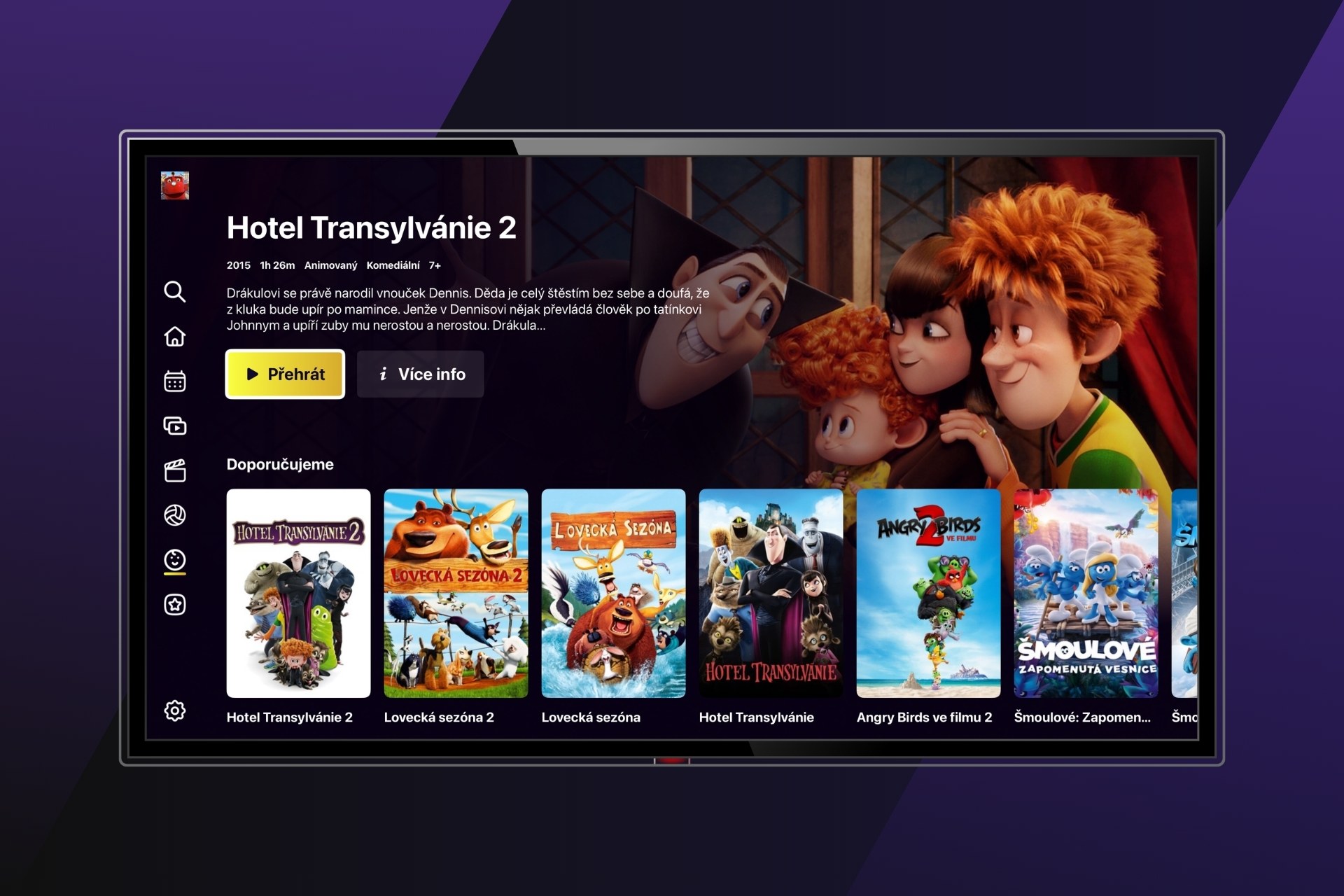Open the Lovecká sezóna poster

(613, 593)
